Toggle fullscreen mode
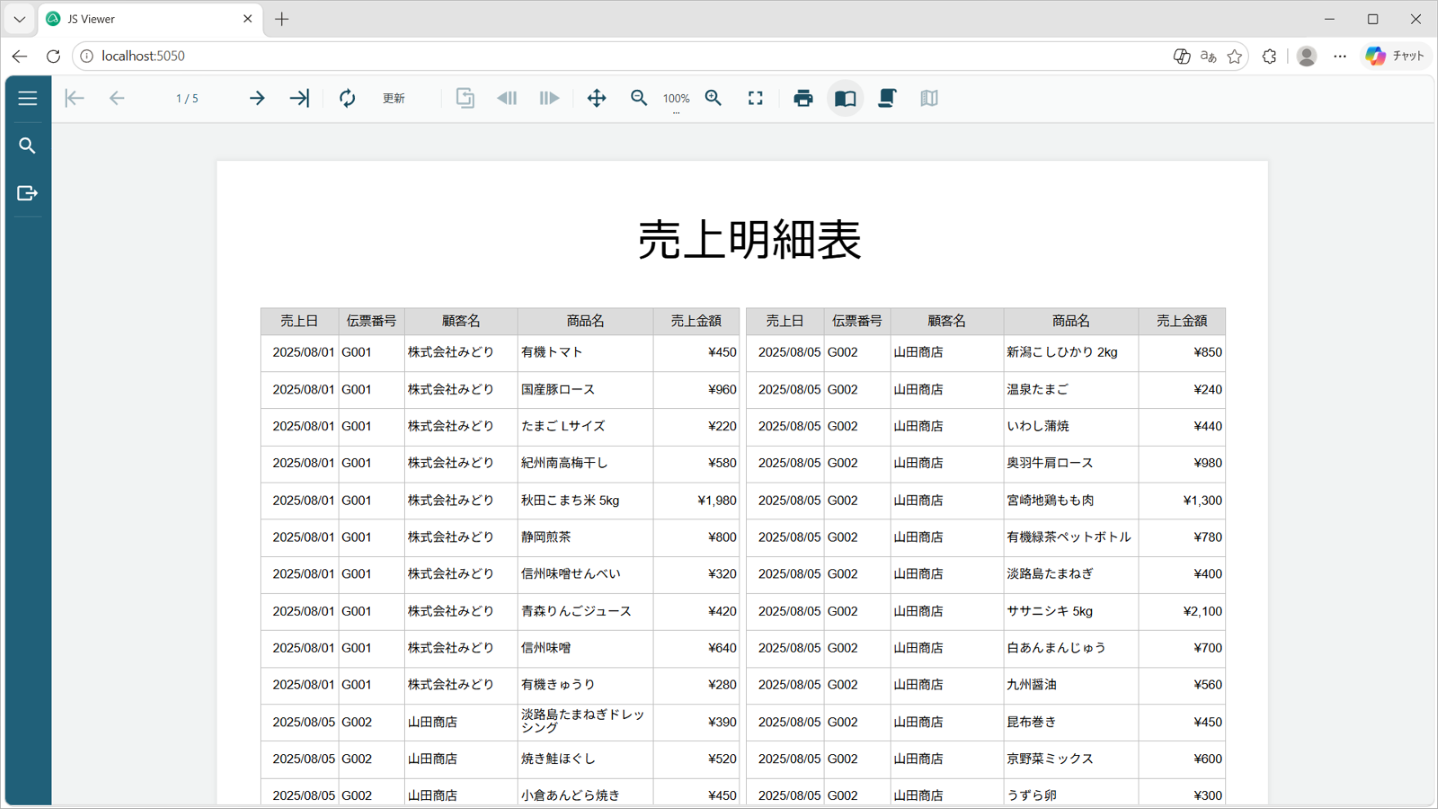This screenshot has width=1438, height=809. [755, 98]
